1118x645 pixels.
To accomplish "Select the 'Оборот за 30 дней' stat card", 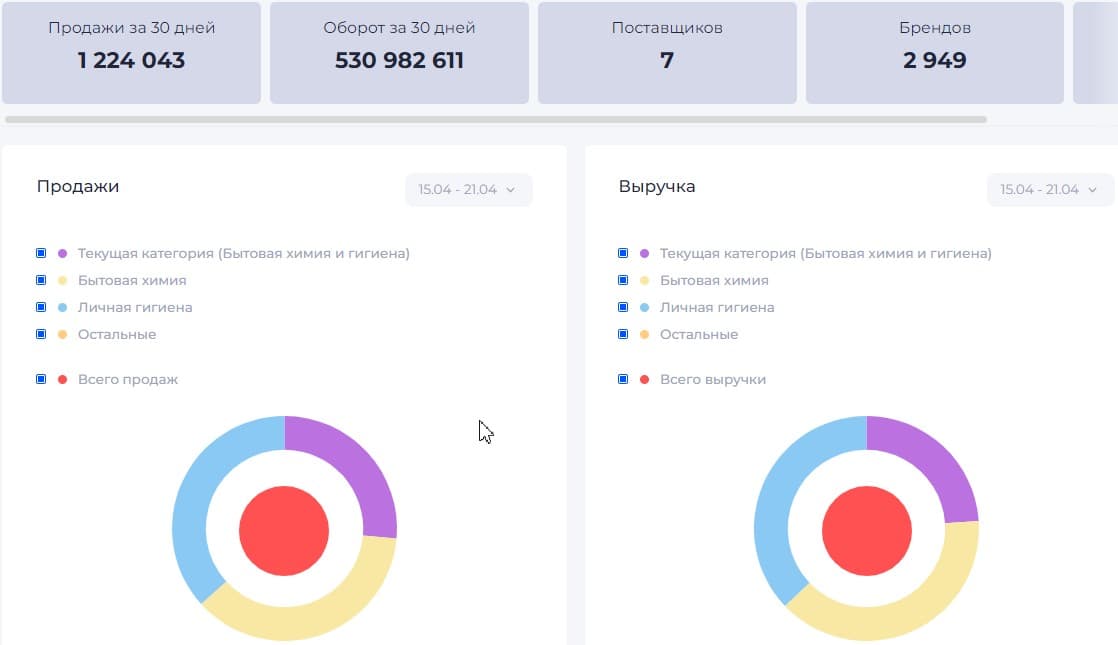I will point(399,53).
